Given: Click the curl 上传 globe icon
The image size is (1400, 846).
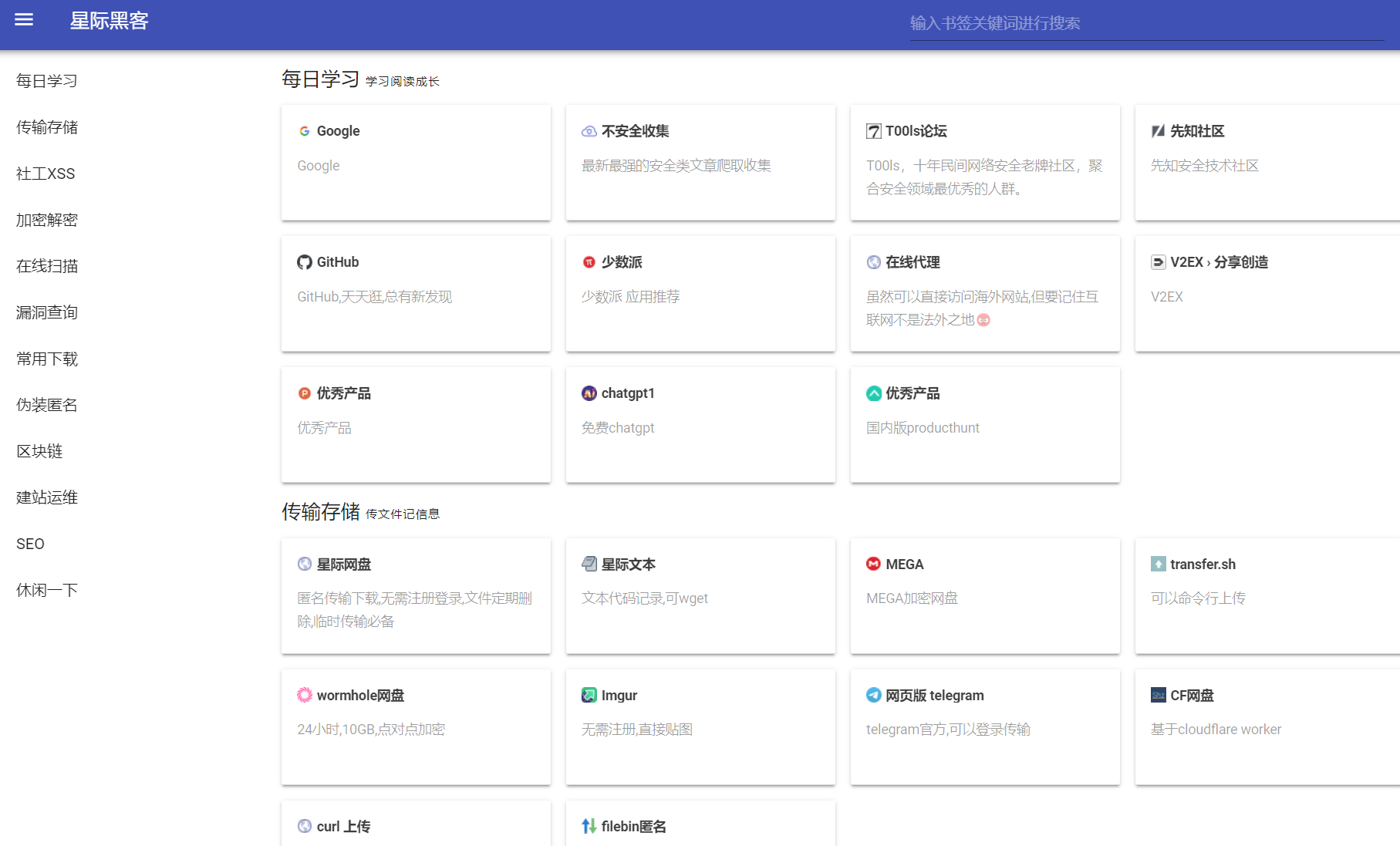Looking at the screenshot, I should click(x=305, y=827).
